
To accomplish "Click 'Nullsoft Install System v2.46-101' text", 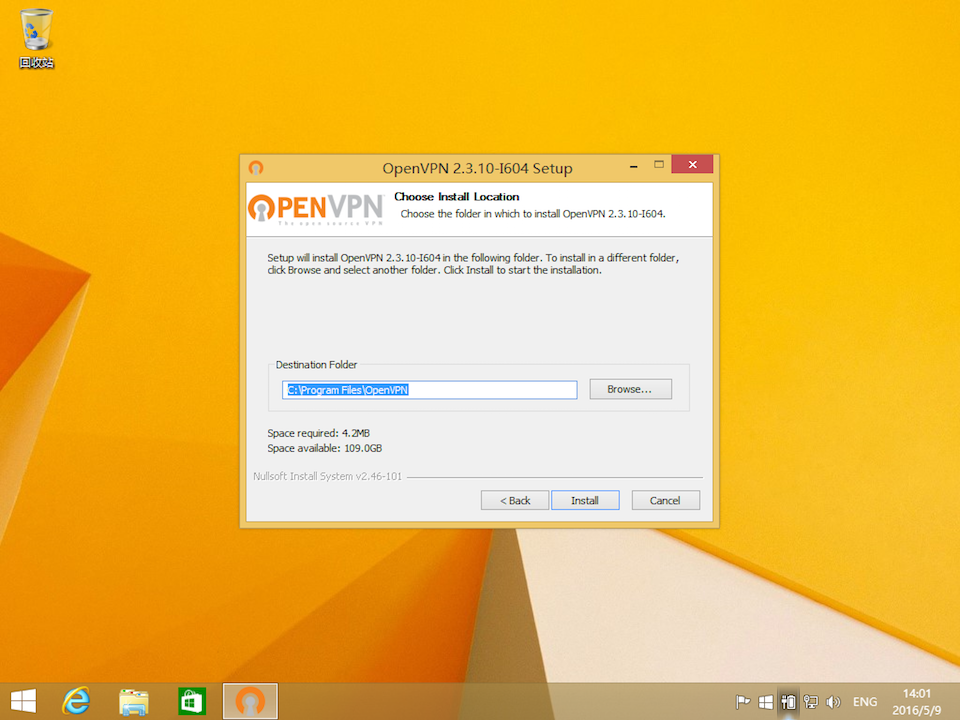I will (328, 476).
